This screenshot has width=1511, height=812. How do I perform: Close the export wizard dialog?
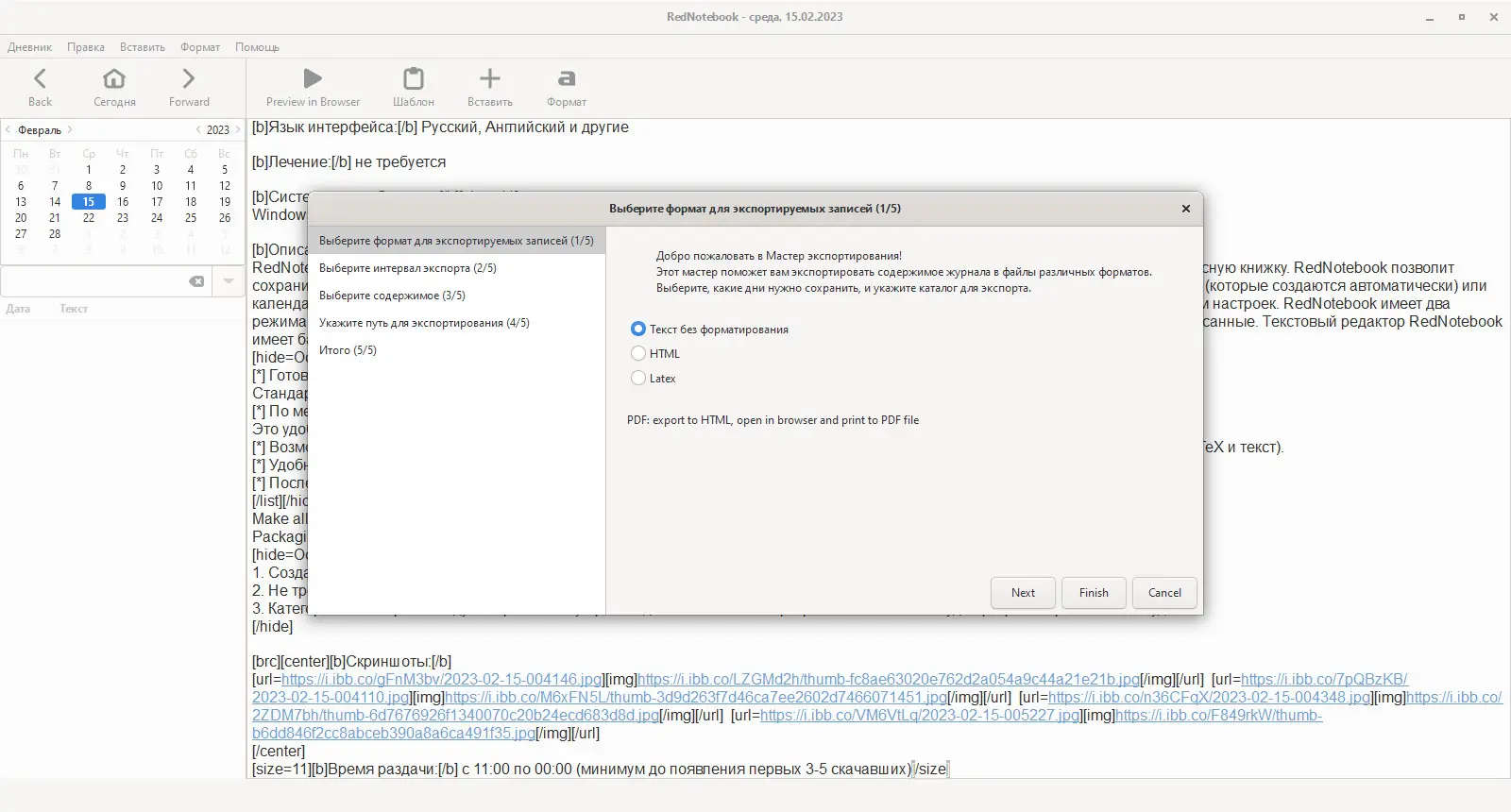1186,209
